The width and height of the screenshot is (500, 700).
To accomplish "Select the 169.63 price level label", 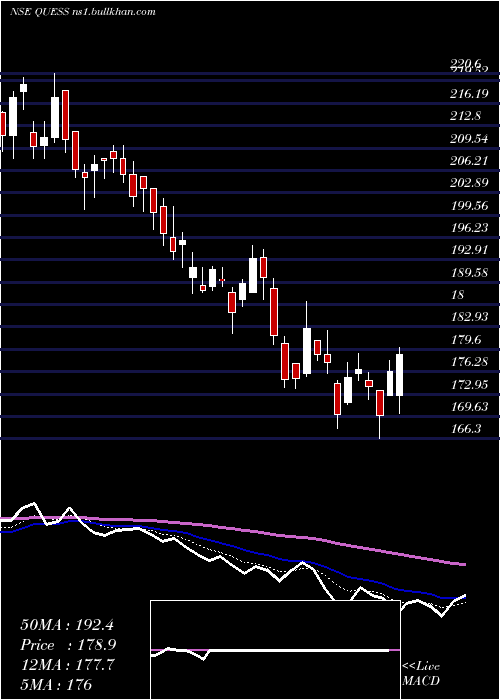I will [x=469, y=406].
